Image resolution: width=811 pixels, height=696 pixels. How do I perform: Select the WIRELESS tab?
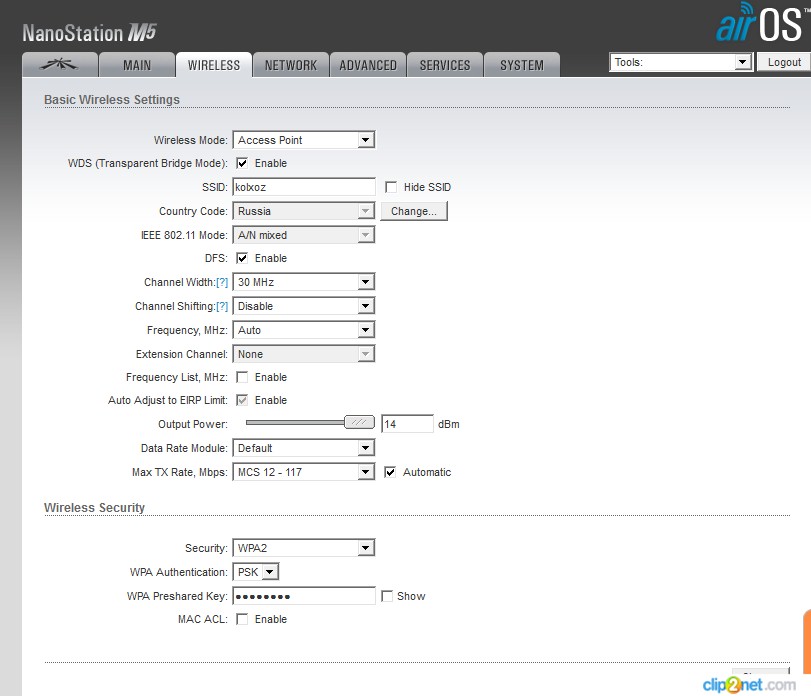pos(214,65)
